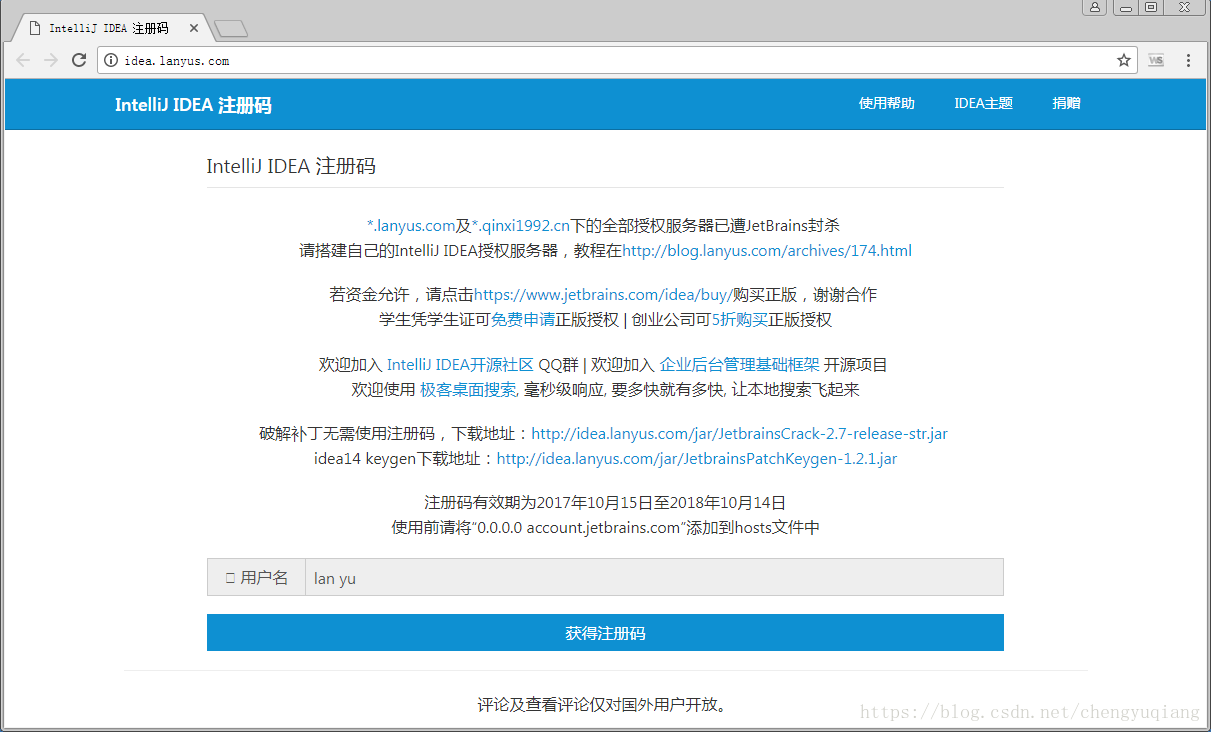Click text about adding account.jetbrains.com to hosts
The width and height of the screenshot is (1211, 732).
click(x=605, y=528)
